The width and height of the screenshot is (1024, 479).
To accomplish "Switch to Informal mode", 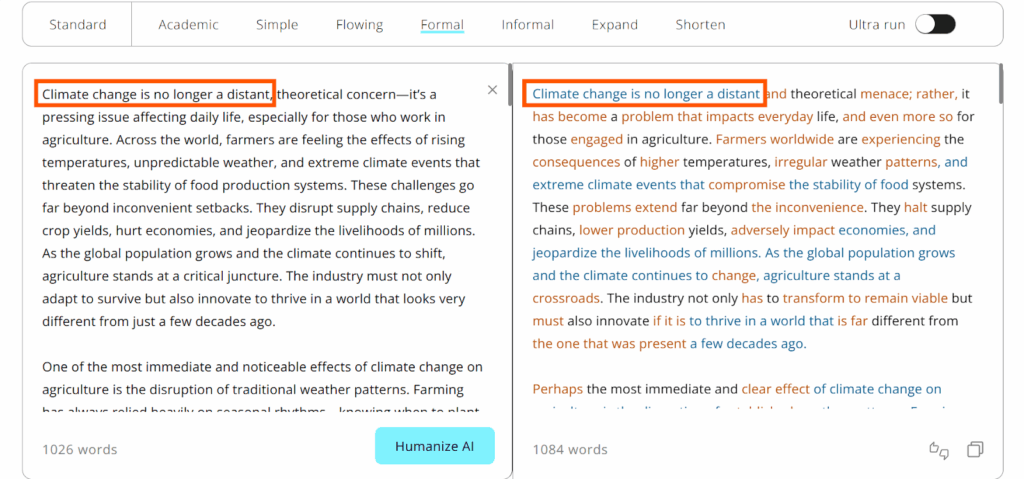I will coord(528,25).
